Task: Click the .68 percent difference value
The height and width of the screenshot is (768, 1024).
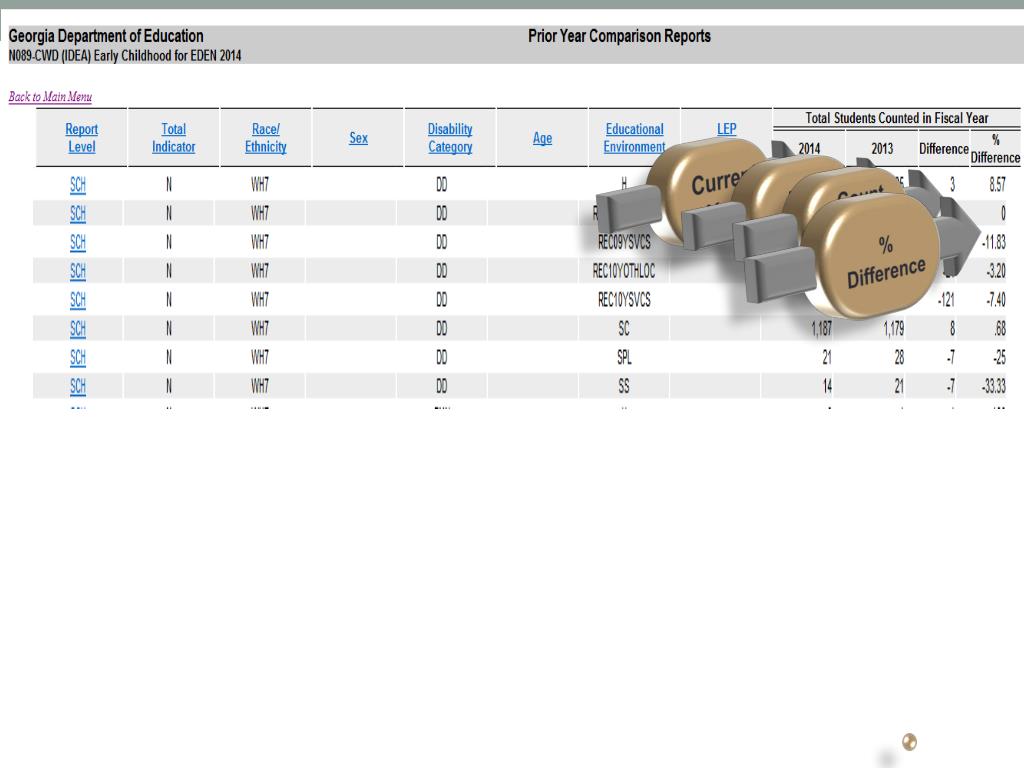Action: (x=1000, y=328)
